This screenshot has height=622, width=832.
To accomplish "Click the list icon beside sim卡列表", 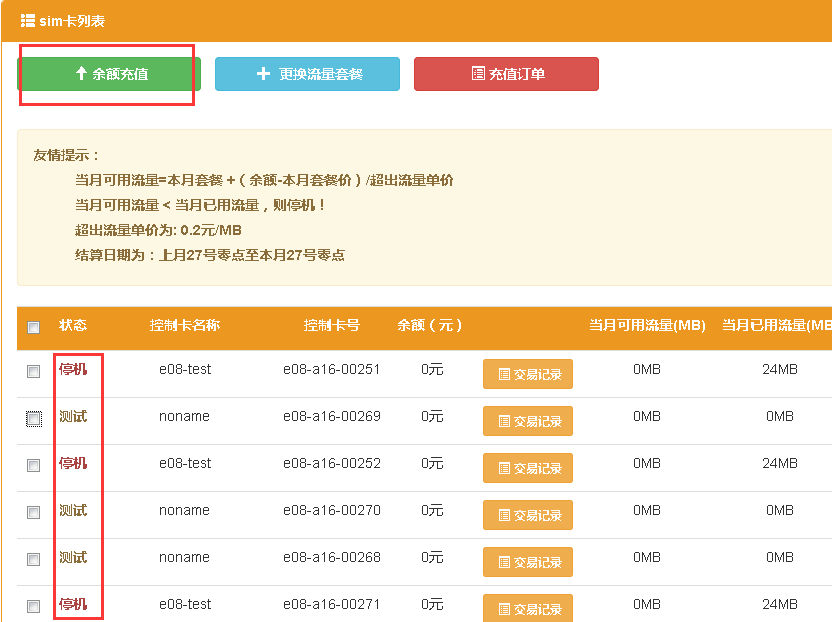I will 28,21.
